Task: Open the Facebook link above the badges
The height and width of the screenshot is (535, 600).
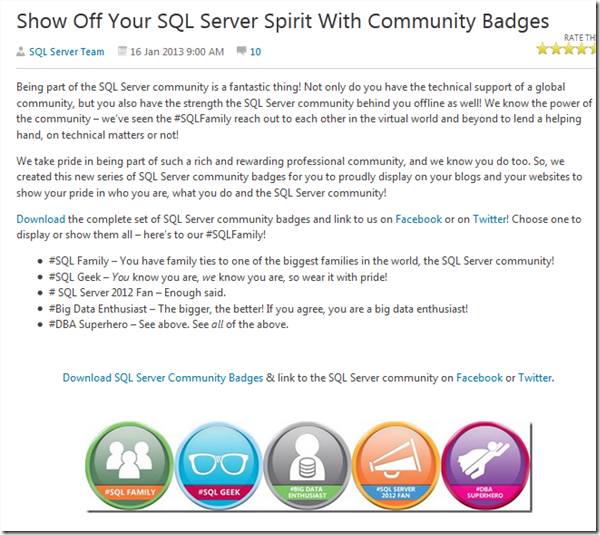Action: coord(479,378)
